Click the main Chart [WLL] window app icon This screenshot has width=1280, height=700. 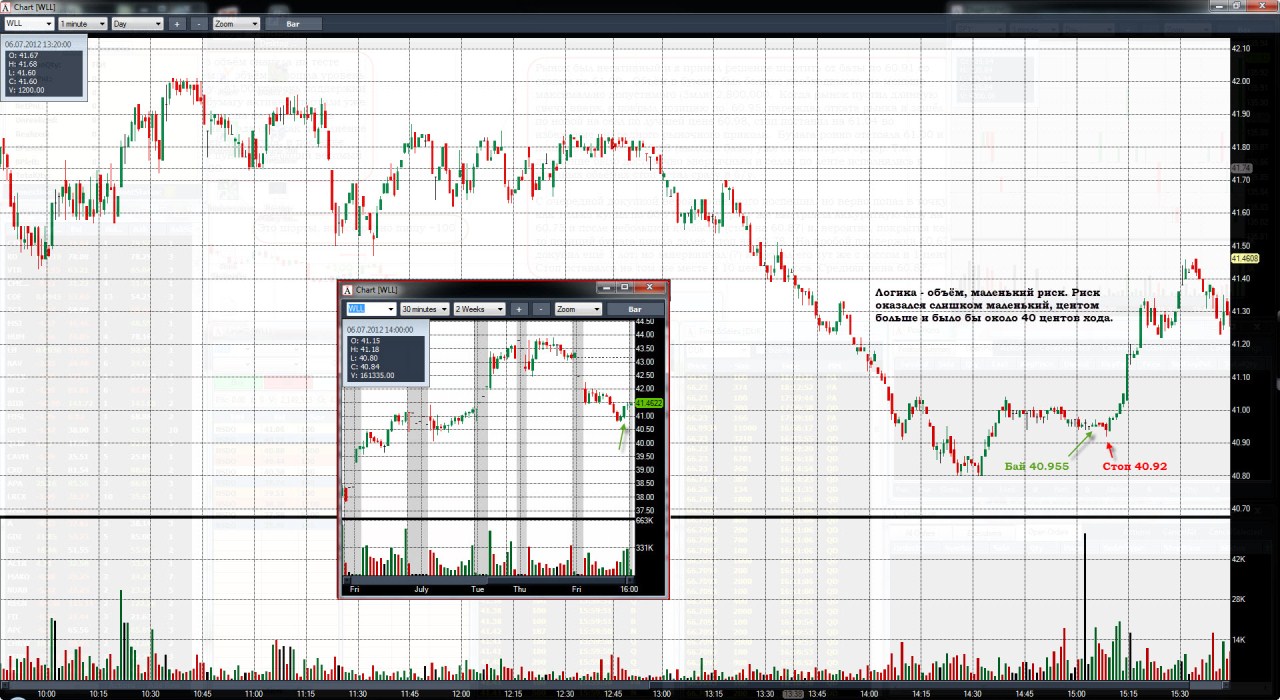tap(6, 6)
